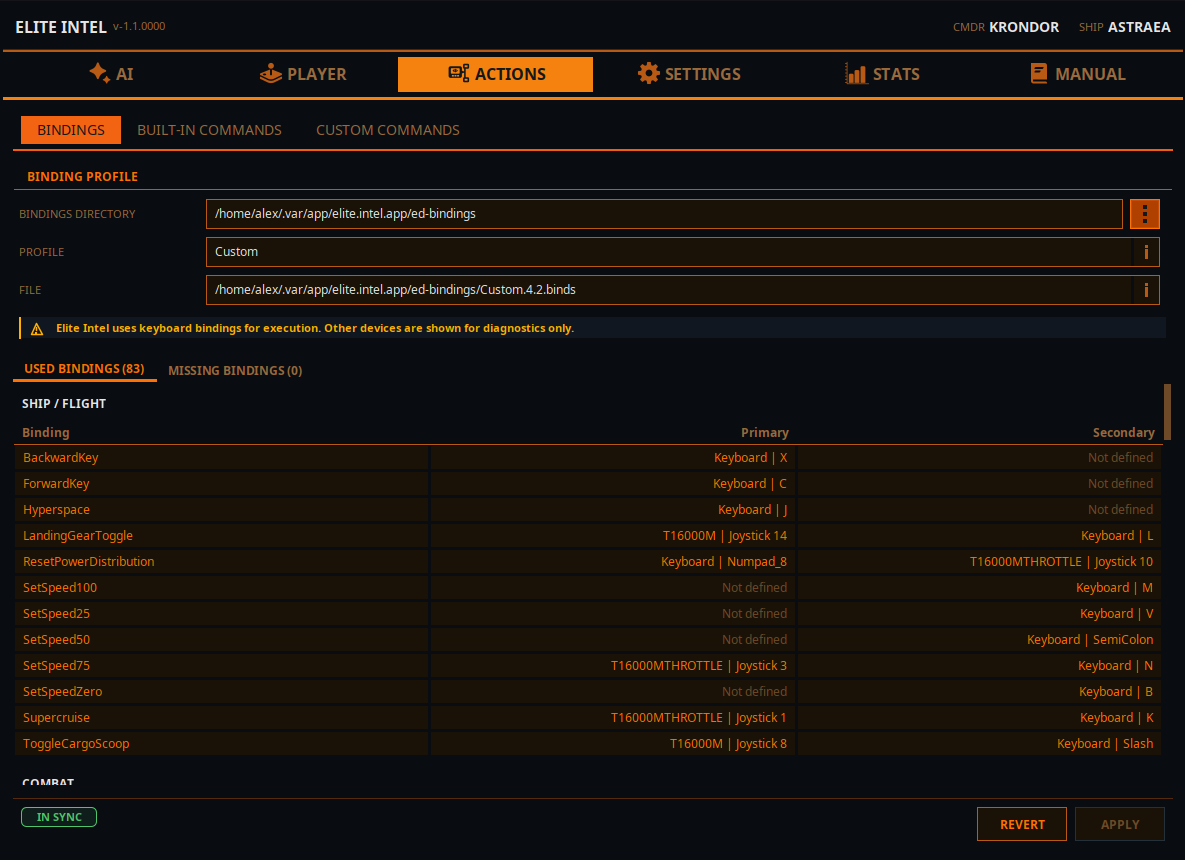1185x860 pixels.
Task: Click secondary cell T16000MTHROTTLE | Joystick 10
Action: [x=979, y=561]
